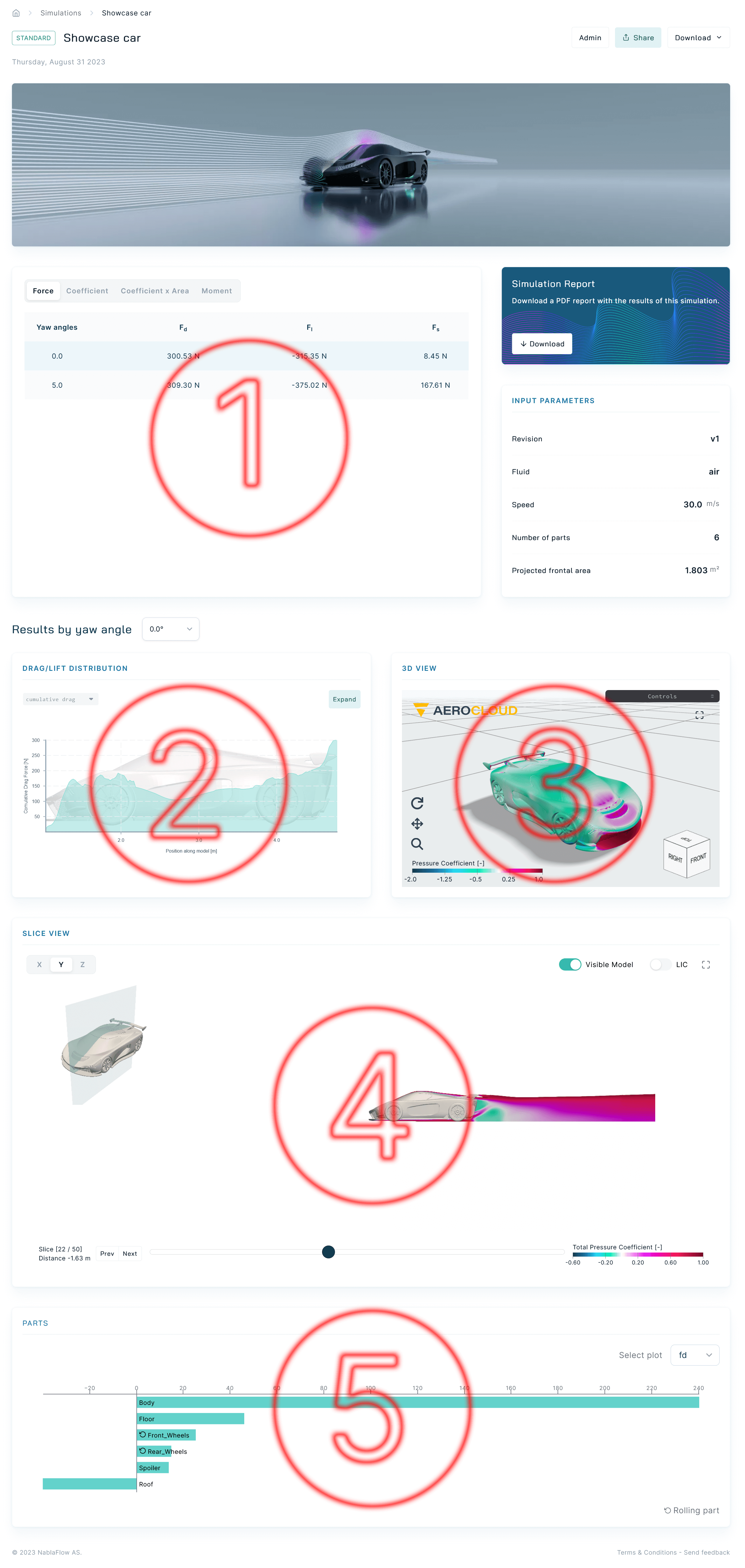Enter fullscreen in the Slice View
Viewport: 745px width, 1568px height.
click(x=706, y=964)
